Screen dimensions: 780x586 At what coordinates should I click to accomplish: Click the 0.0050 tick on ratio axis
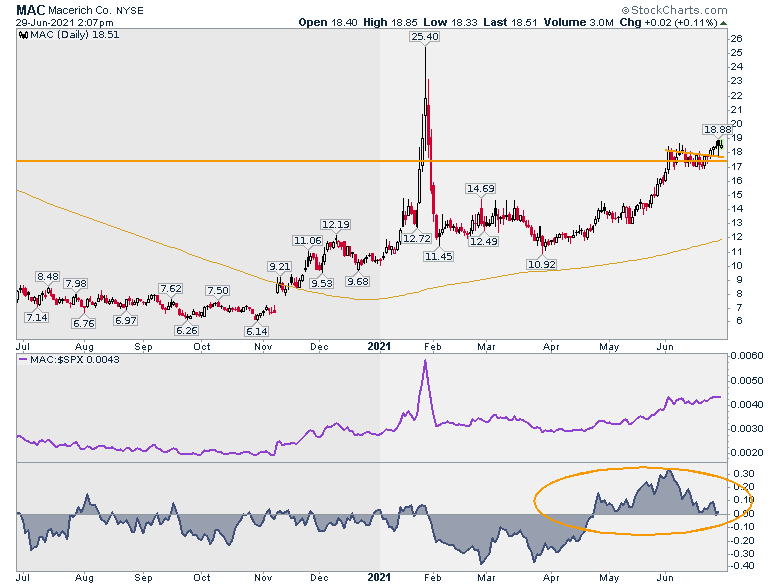pyautogui.click(x=747, y=381)
